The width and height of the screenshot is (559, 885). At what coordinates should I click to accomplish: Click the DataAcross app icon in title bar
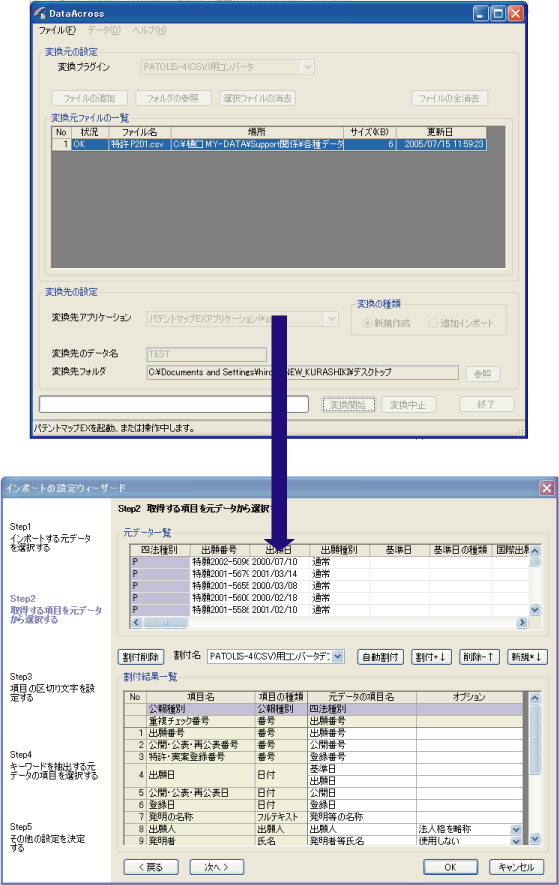pos(40,13)
